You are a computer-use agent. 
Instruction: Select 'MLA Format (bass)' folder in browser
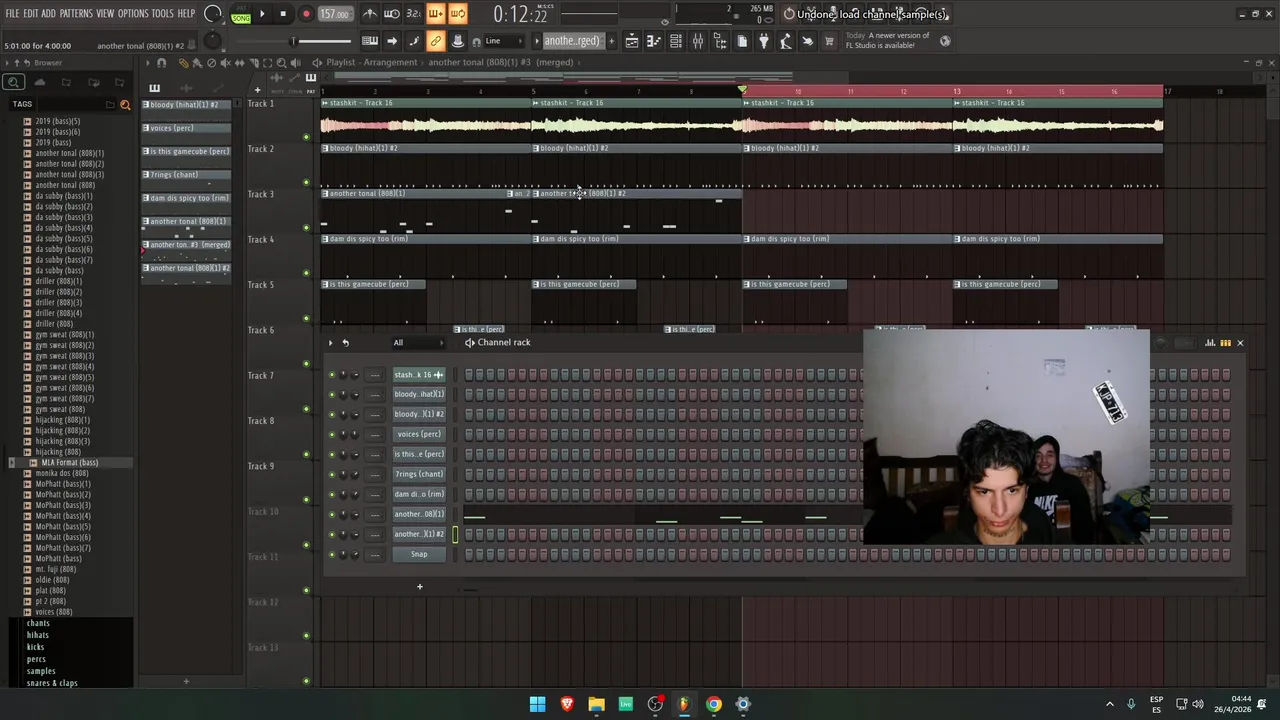(69, 462)
